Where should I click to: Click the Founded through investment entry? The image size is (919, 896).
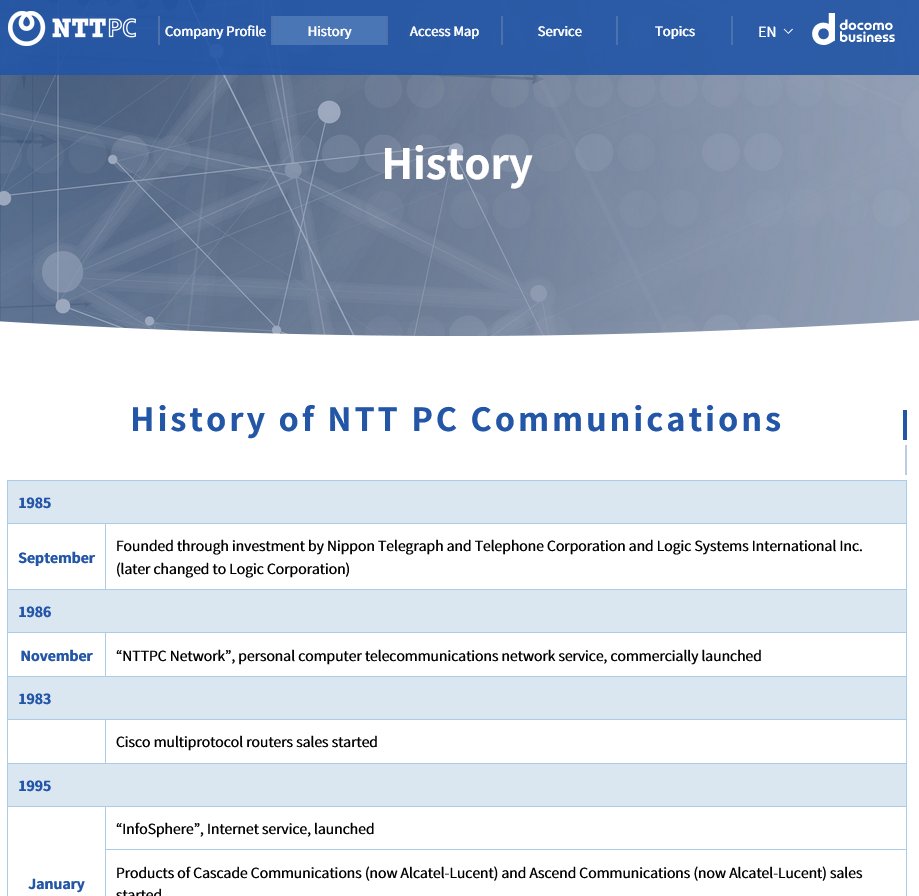click(x=506, y=557)
